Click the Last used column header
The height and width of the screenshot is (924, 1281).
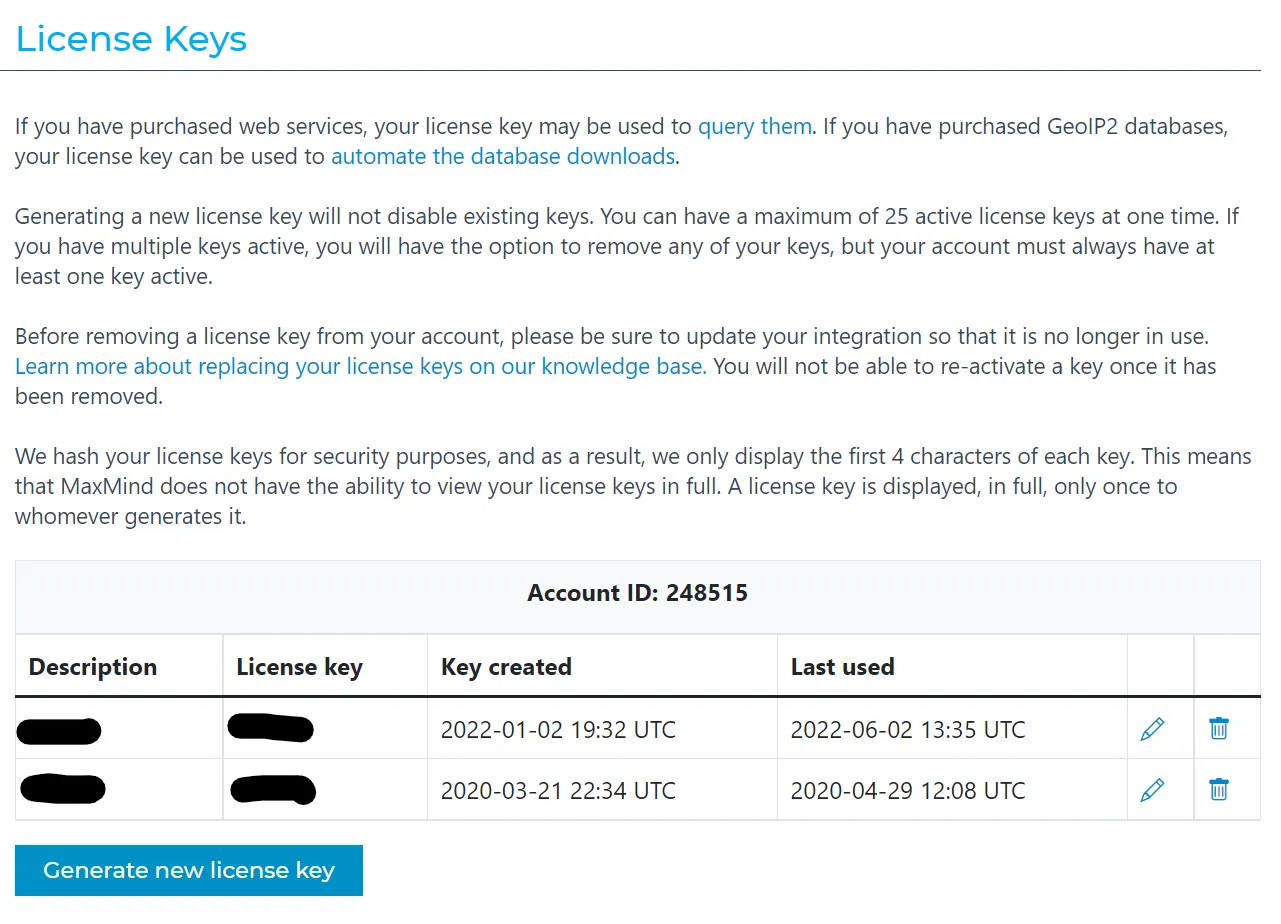click(842, 667)
